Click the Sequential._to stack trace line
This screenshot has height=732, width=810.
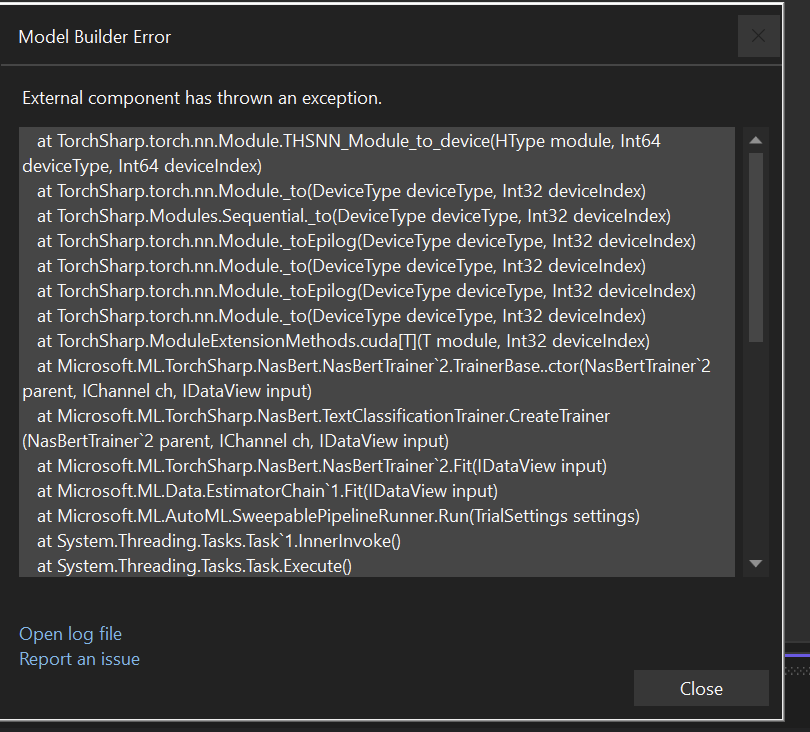pyautogui.click(x=354, y=216)
